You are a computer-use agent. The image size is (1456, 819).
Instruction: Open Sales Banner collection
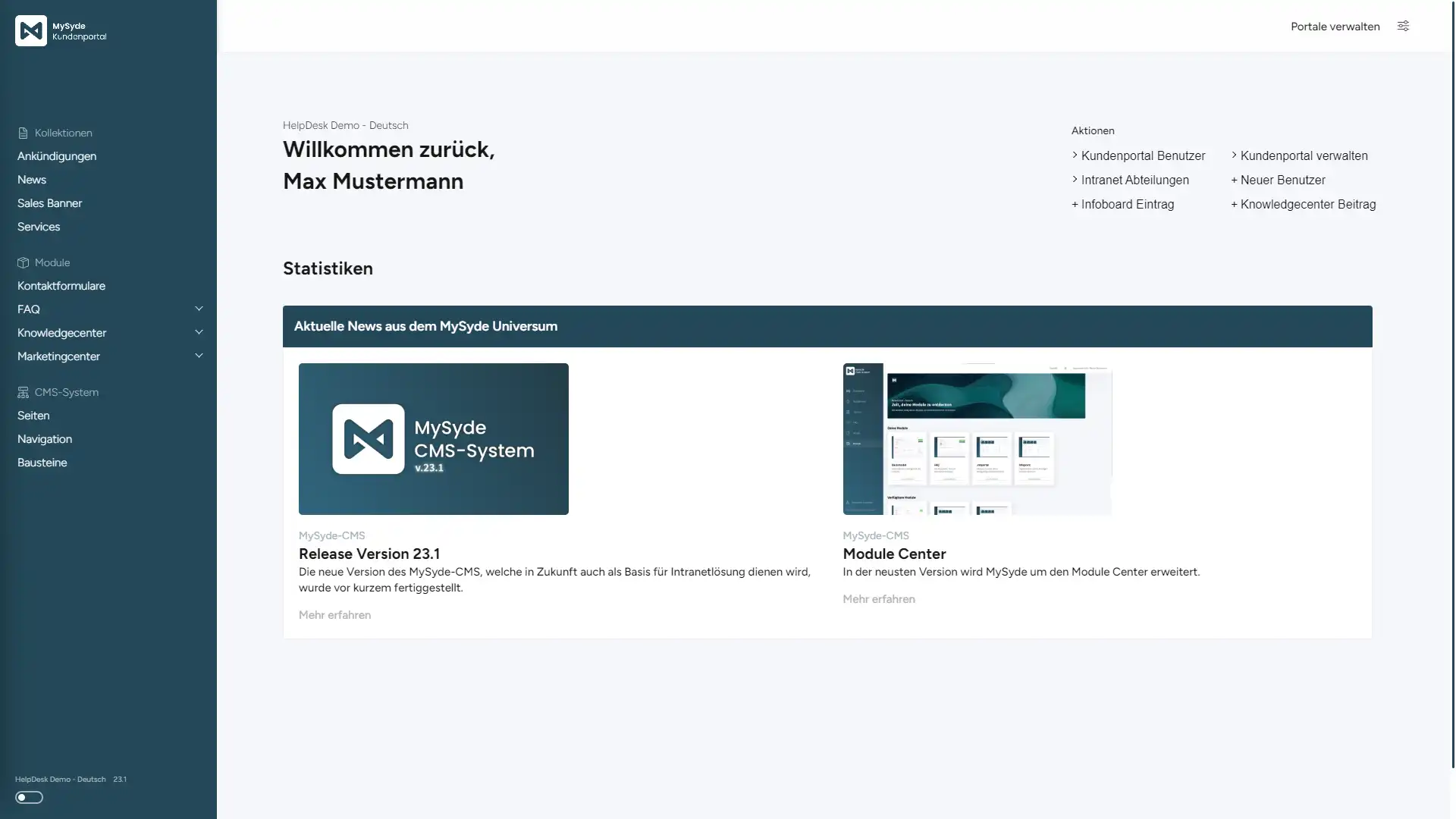49,203
